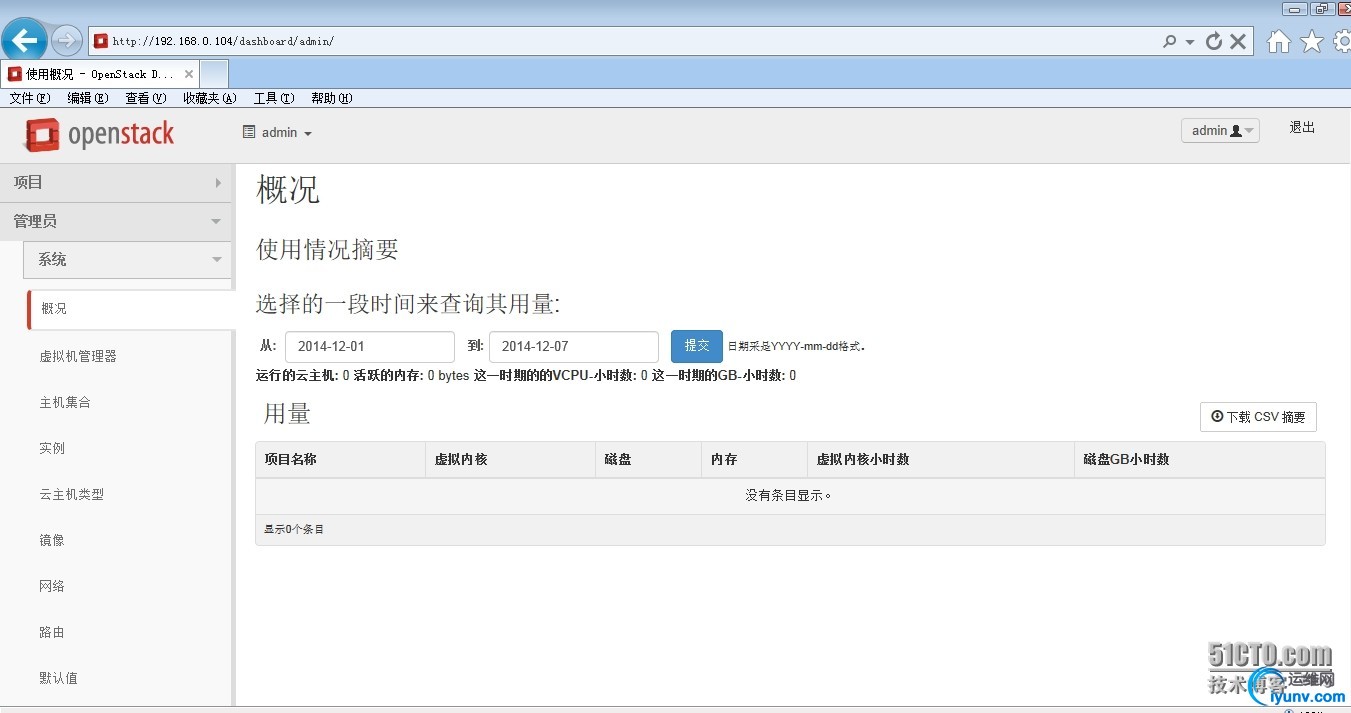The width and height of the screenshot is (1351, 713).
Task: Click the 磁盘 column header
Action: (648, 460)
